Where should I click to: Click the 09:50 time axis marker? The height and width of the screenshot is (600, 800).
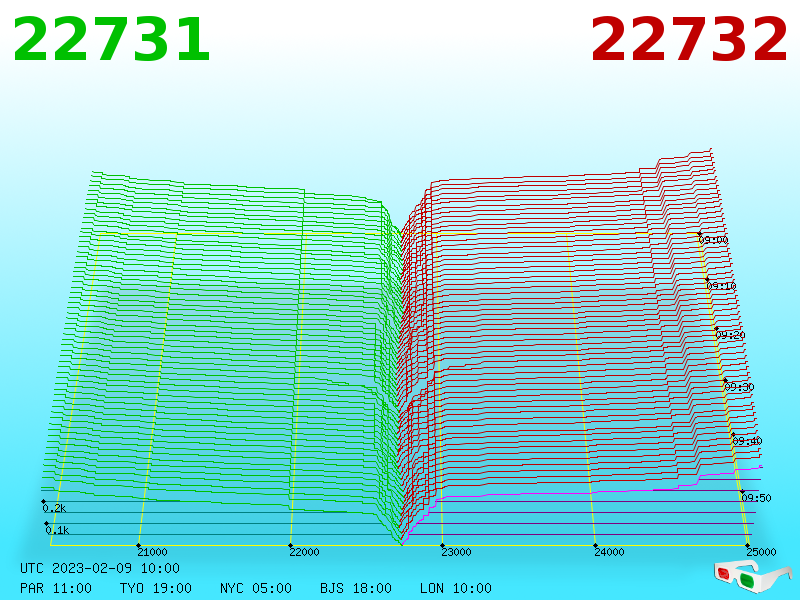click(x=757, y=498)
